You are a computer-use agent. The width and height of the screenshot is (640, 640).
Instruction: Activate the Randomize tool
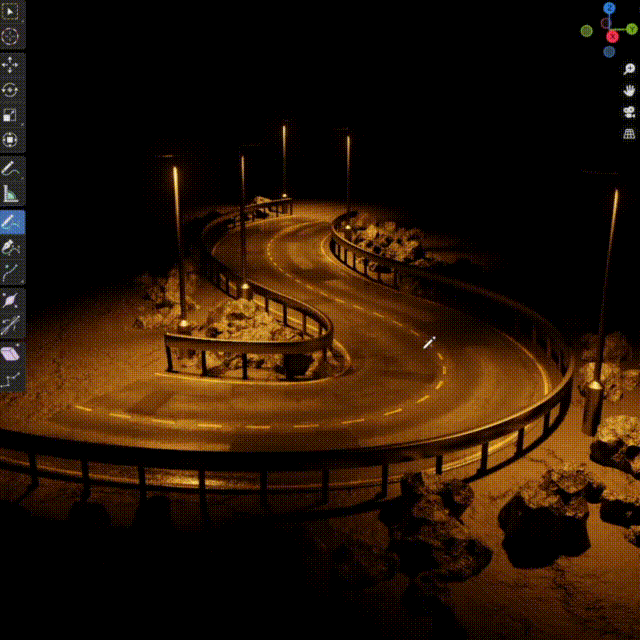(11, 379)
